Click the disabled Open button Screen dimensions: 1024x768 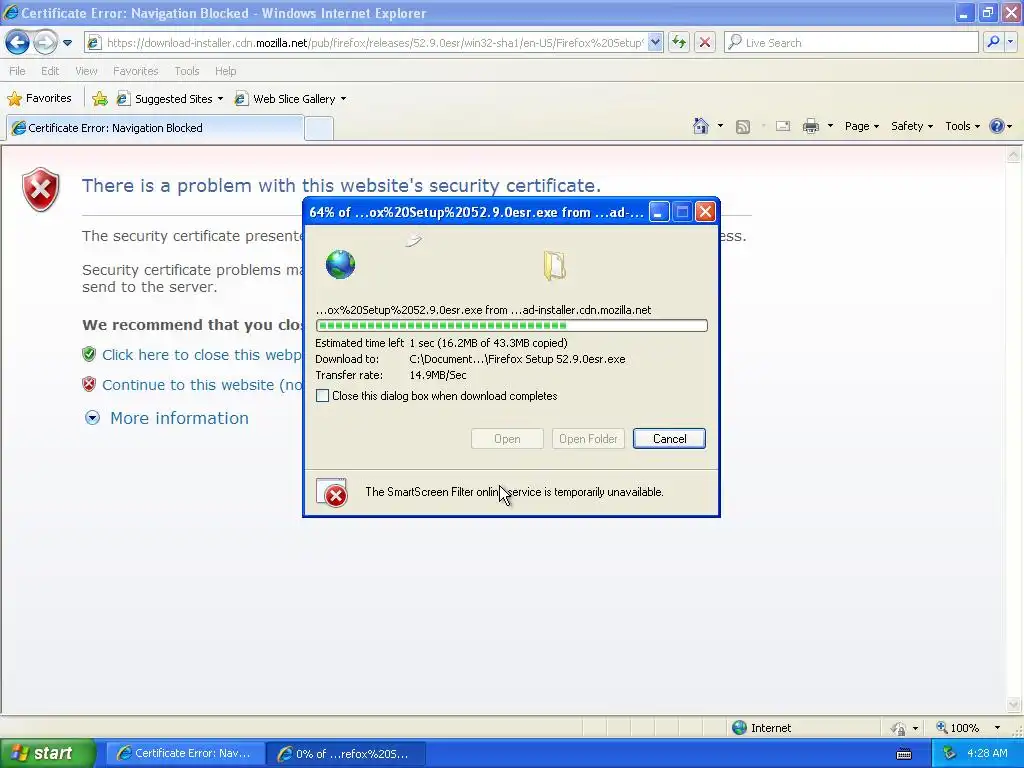coord(507,439)
